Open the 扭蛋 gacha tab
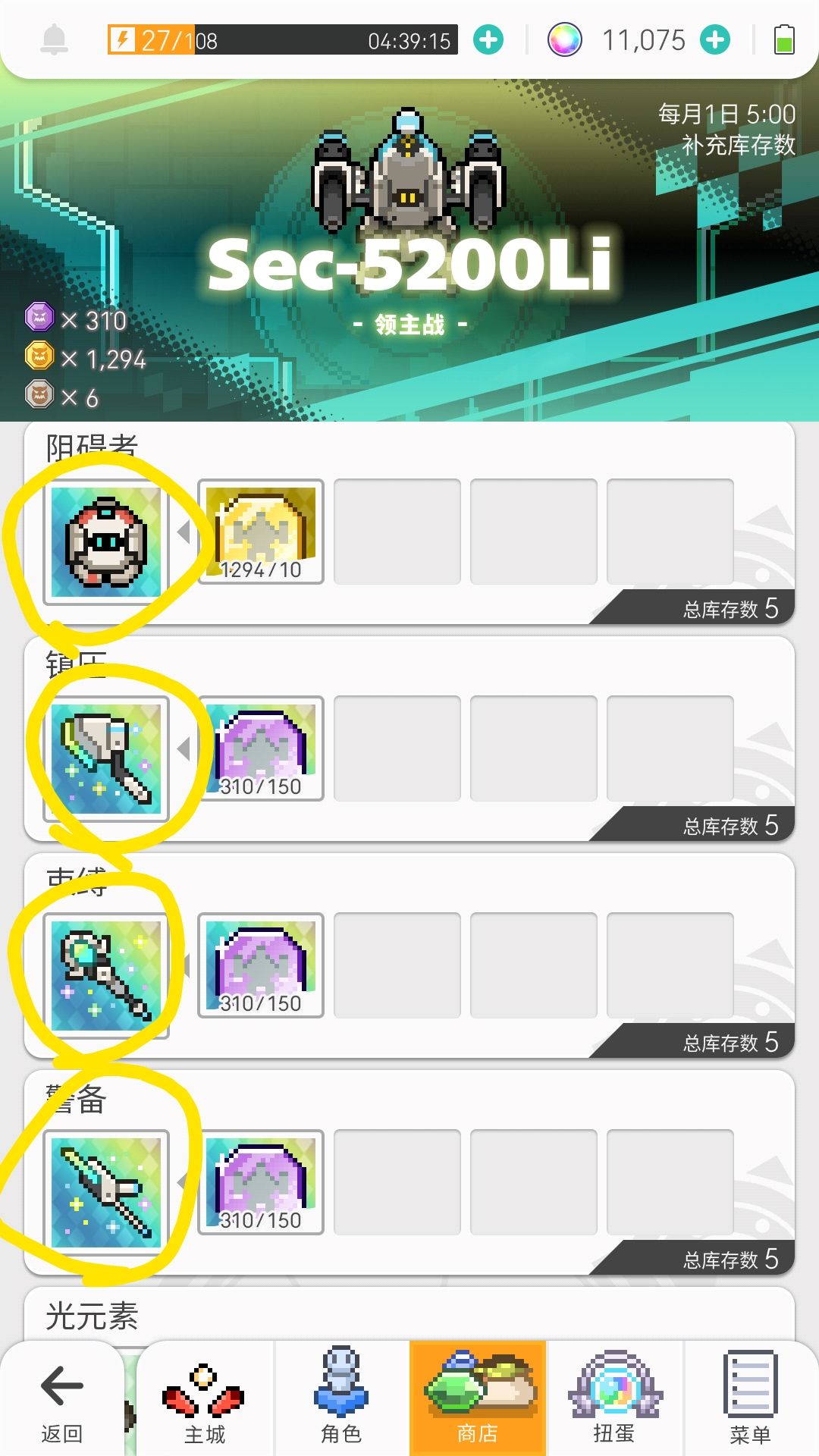This screenshot has height=1456, width=819. click(x=614, y=1401)
